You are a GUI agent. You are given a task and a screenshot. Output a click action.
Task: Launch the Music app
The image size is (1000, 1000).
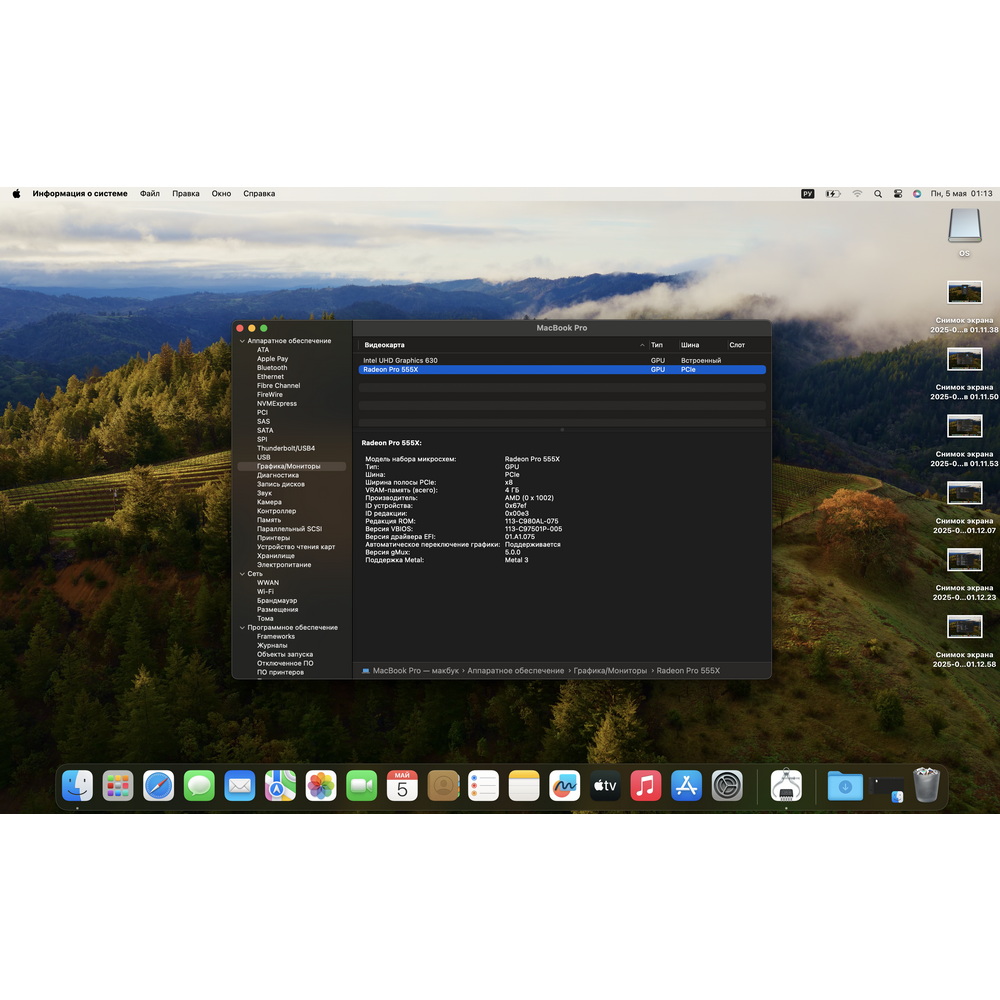645,786
